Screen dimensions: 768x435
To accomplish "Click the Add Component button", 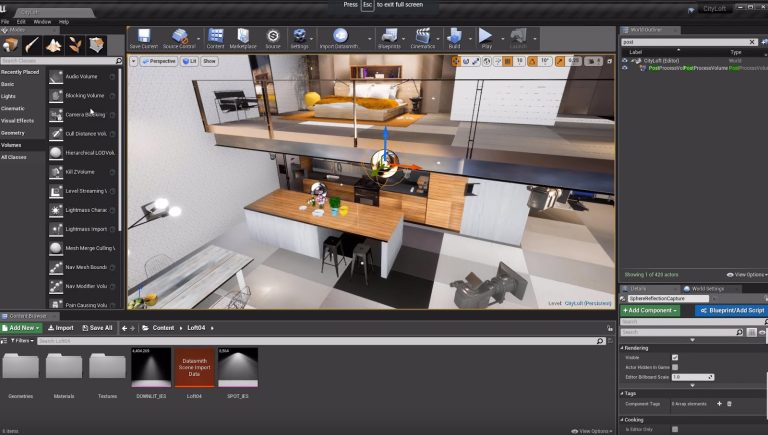I will tap(650, 310).
